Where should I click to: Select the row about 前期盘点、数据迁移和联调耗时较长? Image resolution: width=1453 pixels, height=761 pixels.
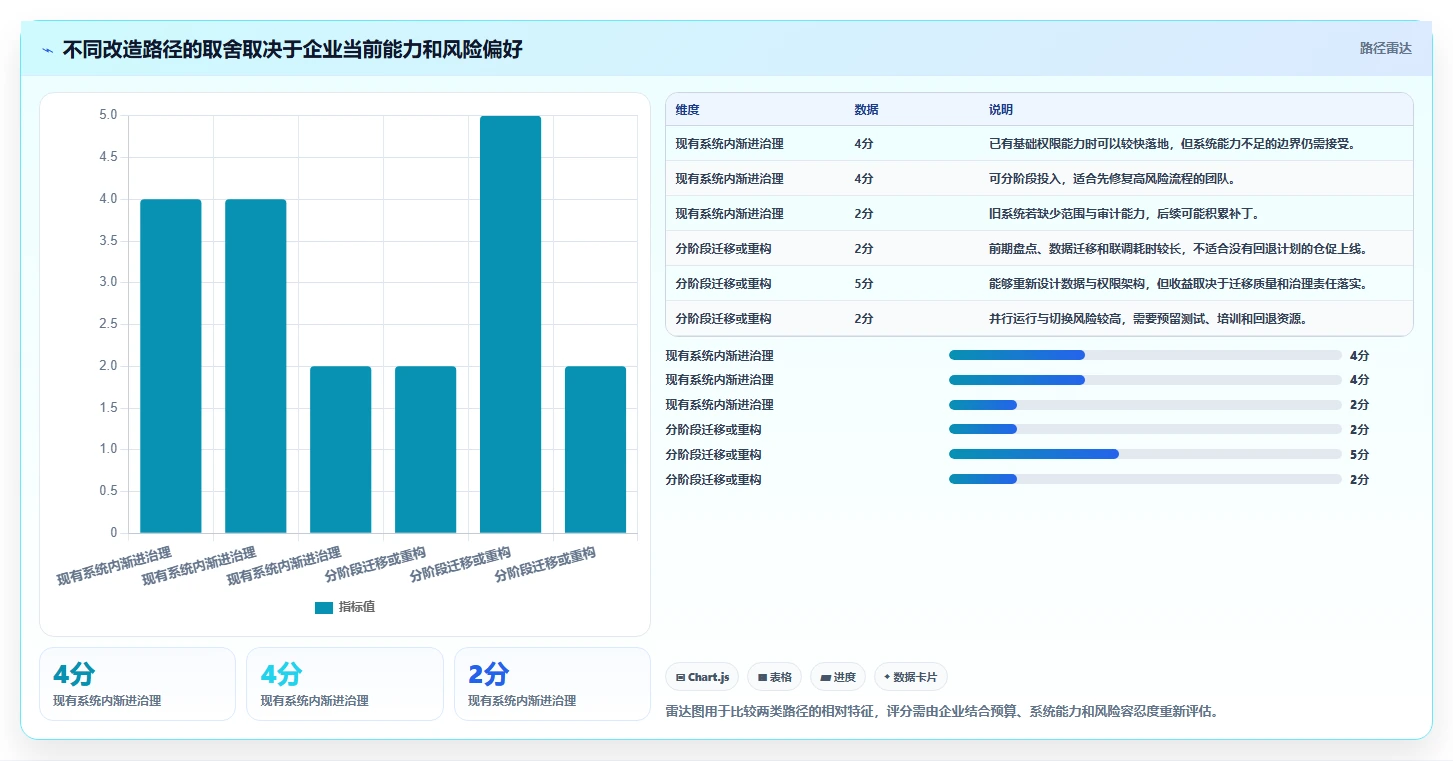[x=1039, y=248]
